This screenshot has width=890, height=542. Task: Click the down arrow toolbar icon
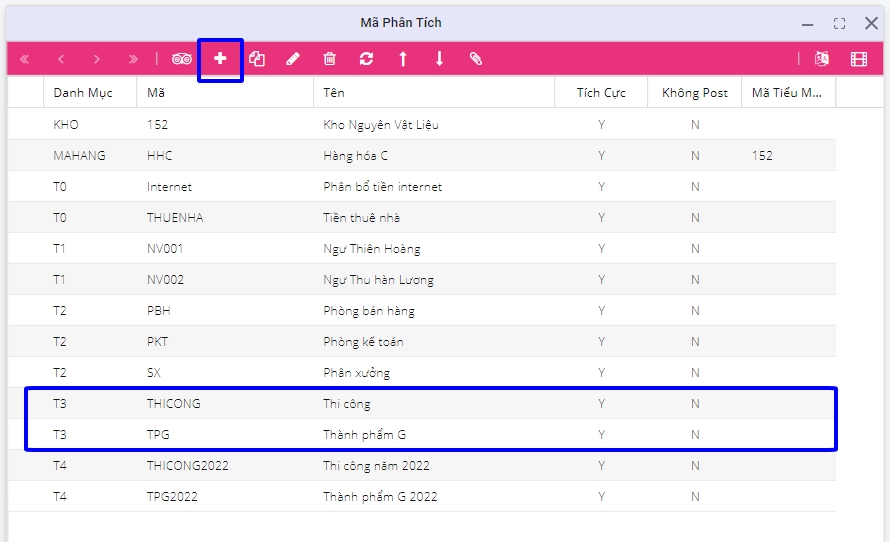pyautogui.click(x=439, y=59)
